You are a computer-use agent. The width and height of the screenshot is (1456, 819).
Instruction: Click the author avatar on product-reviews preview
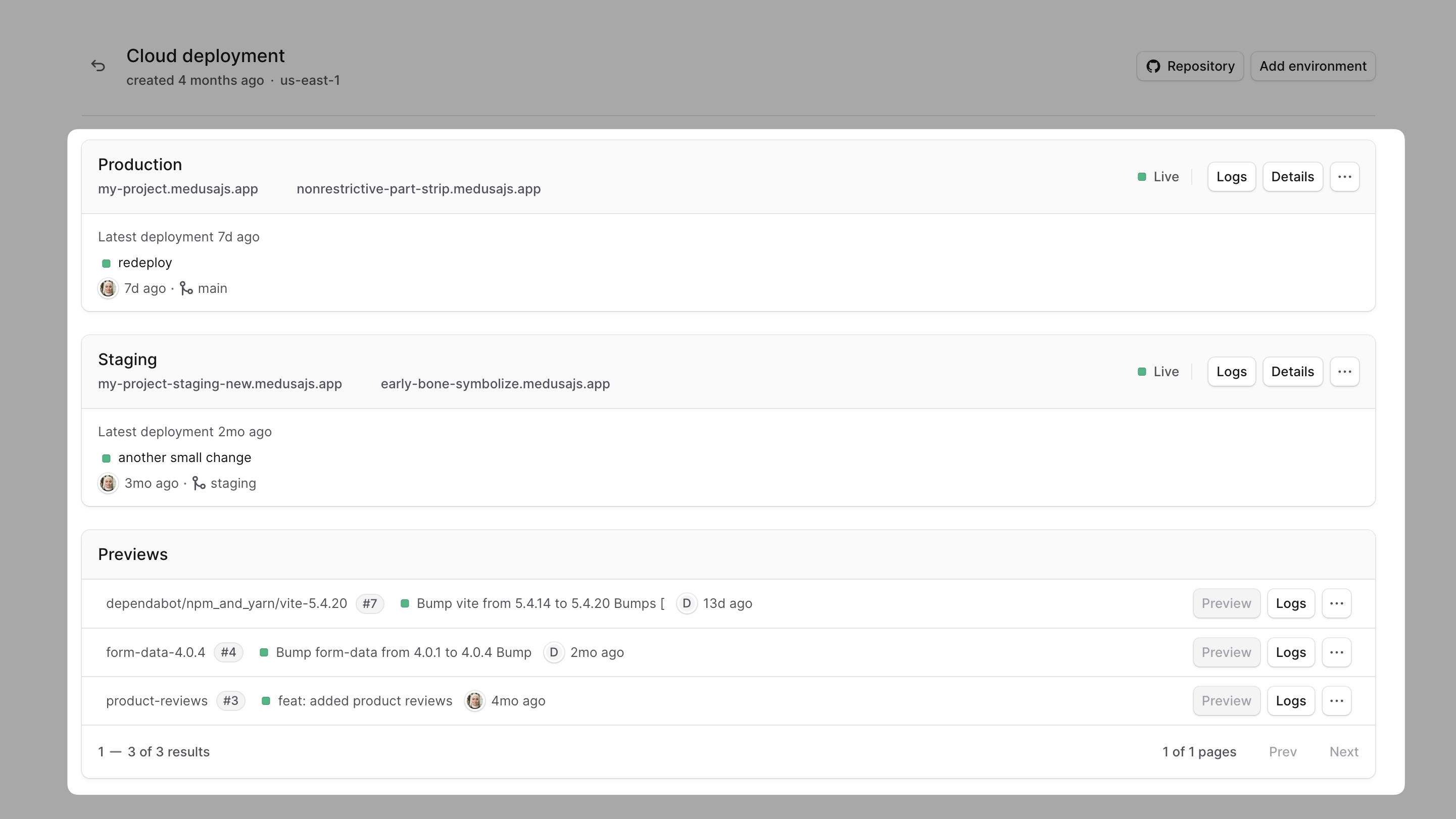click(475, 700)
